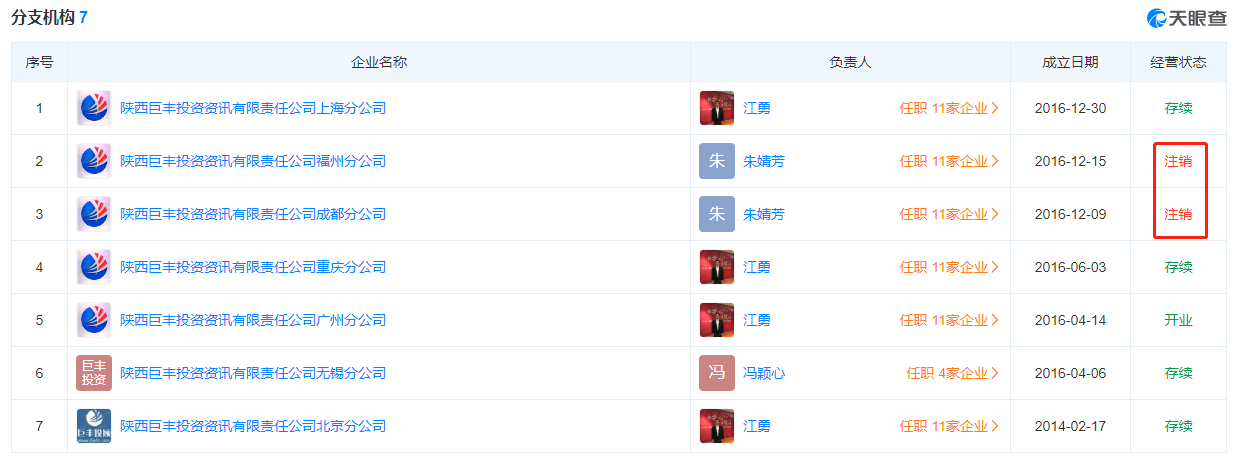This screenshot has height=466, width=1236.
Task: Open the 北京分公司 company link
Action: [x=253, y=426]
